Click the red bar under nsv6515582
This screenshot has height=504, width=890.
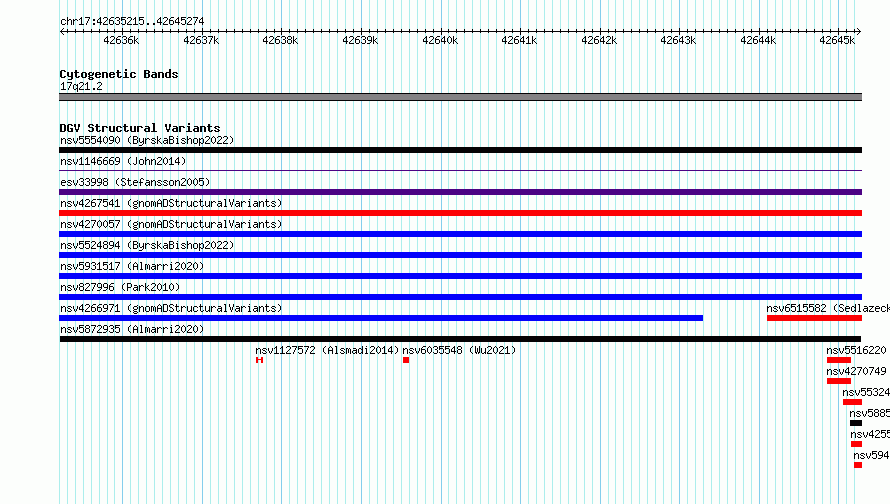click(x=815, y=318)
